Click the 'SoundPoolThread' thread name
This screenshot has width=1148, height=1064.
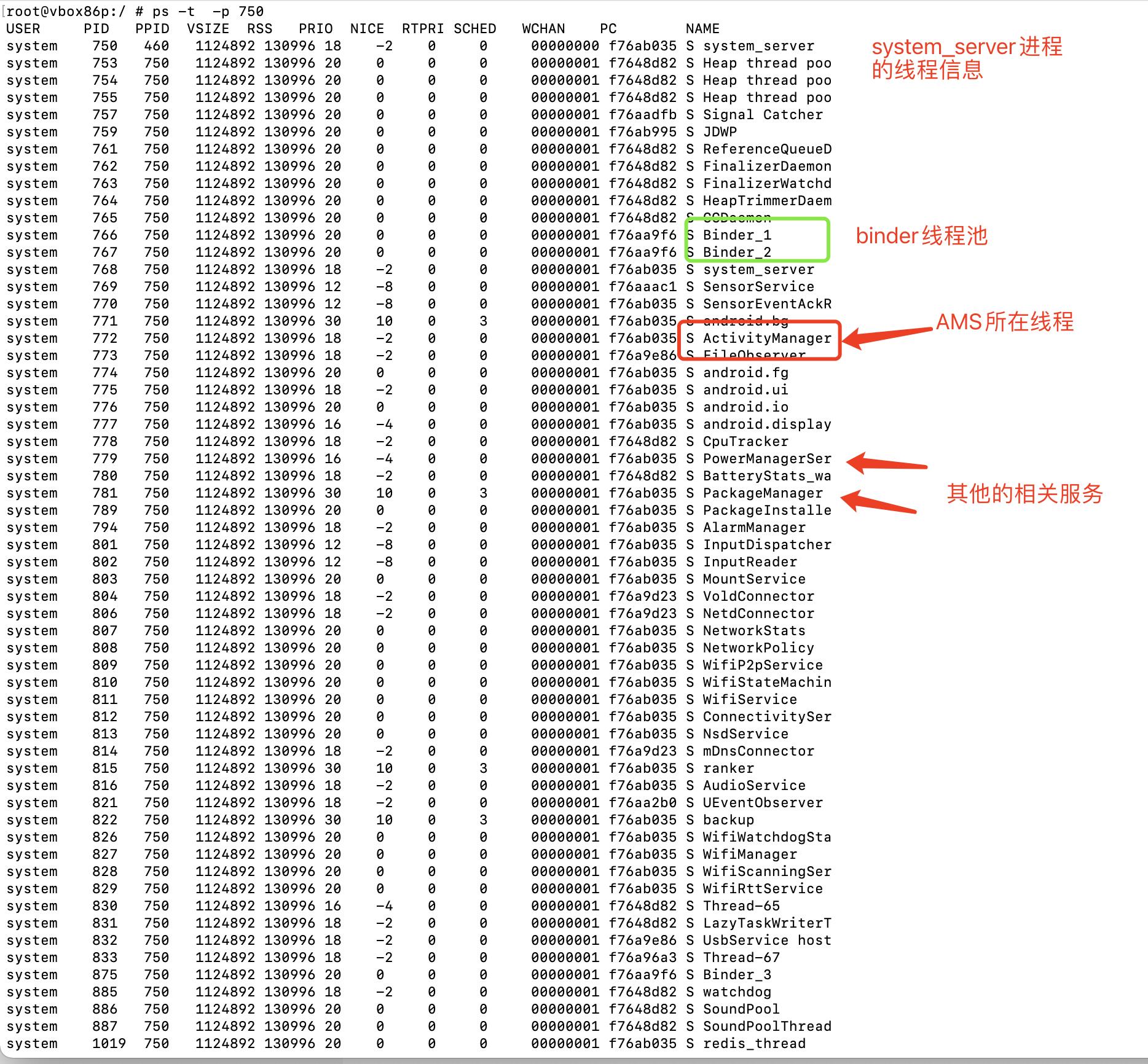pos(767,1026)
